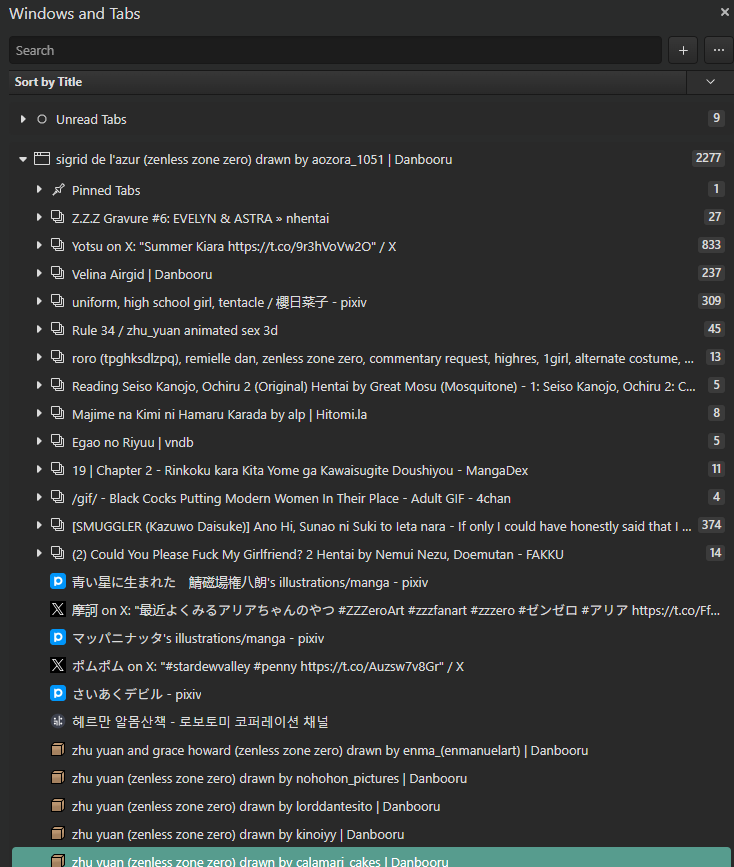Click the 374 count badge for SMUGGLER row
This screenshot has height=867, width=734.
[711, 525]
